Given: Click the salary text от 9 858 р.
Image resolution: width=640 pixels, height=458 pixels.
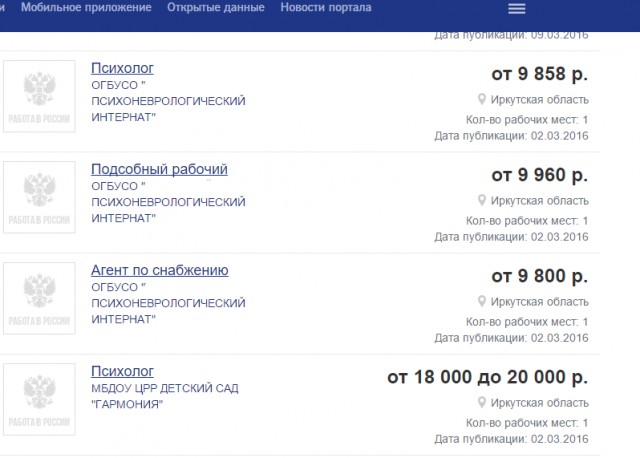Looking at the screenshot, I should (x=539, y=74).
